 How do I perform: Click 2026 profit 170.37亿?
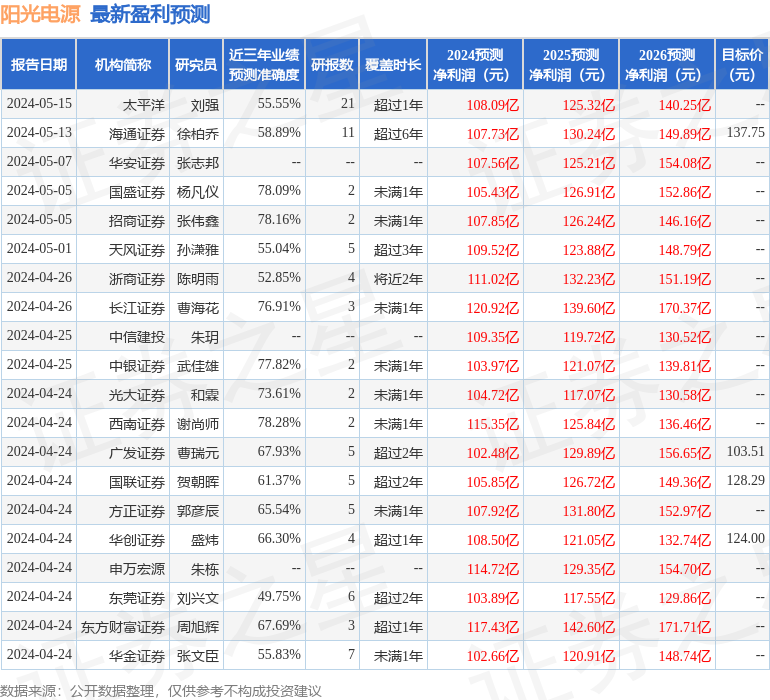click(685, 308)
